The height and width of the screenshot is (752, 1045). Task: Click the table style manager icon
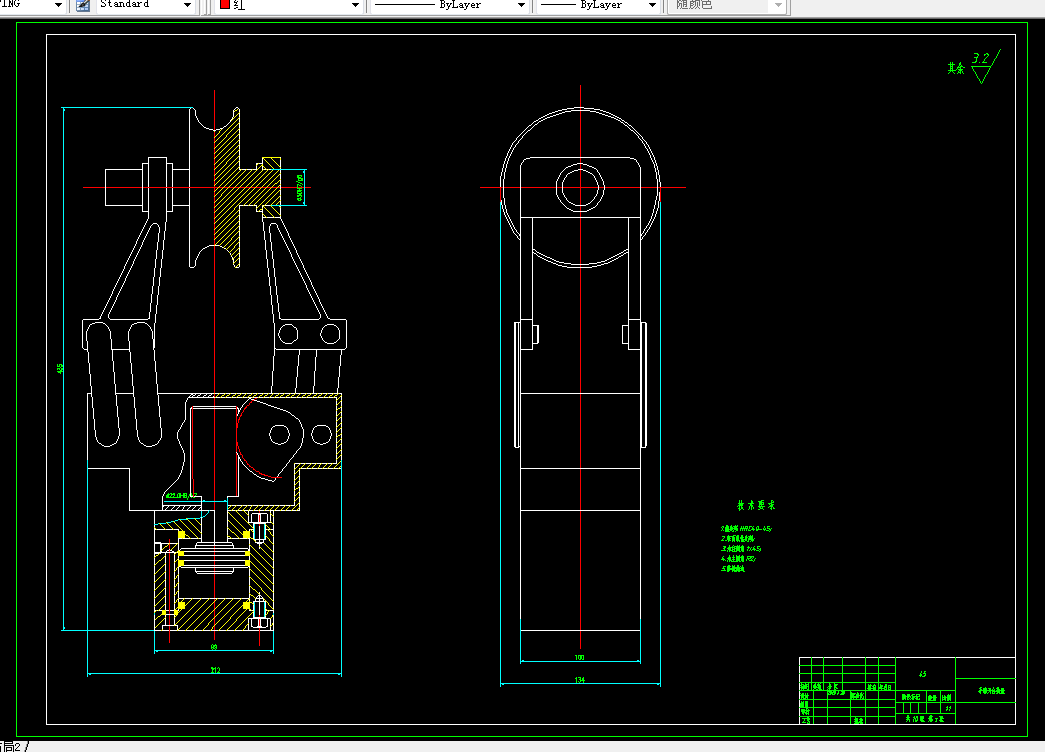(83, 5)
